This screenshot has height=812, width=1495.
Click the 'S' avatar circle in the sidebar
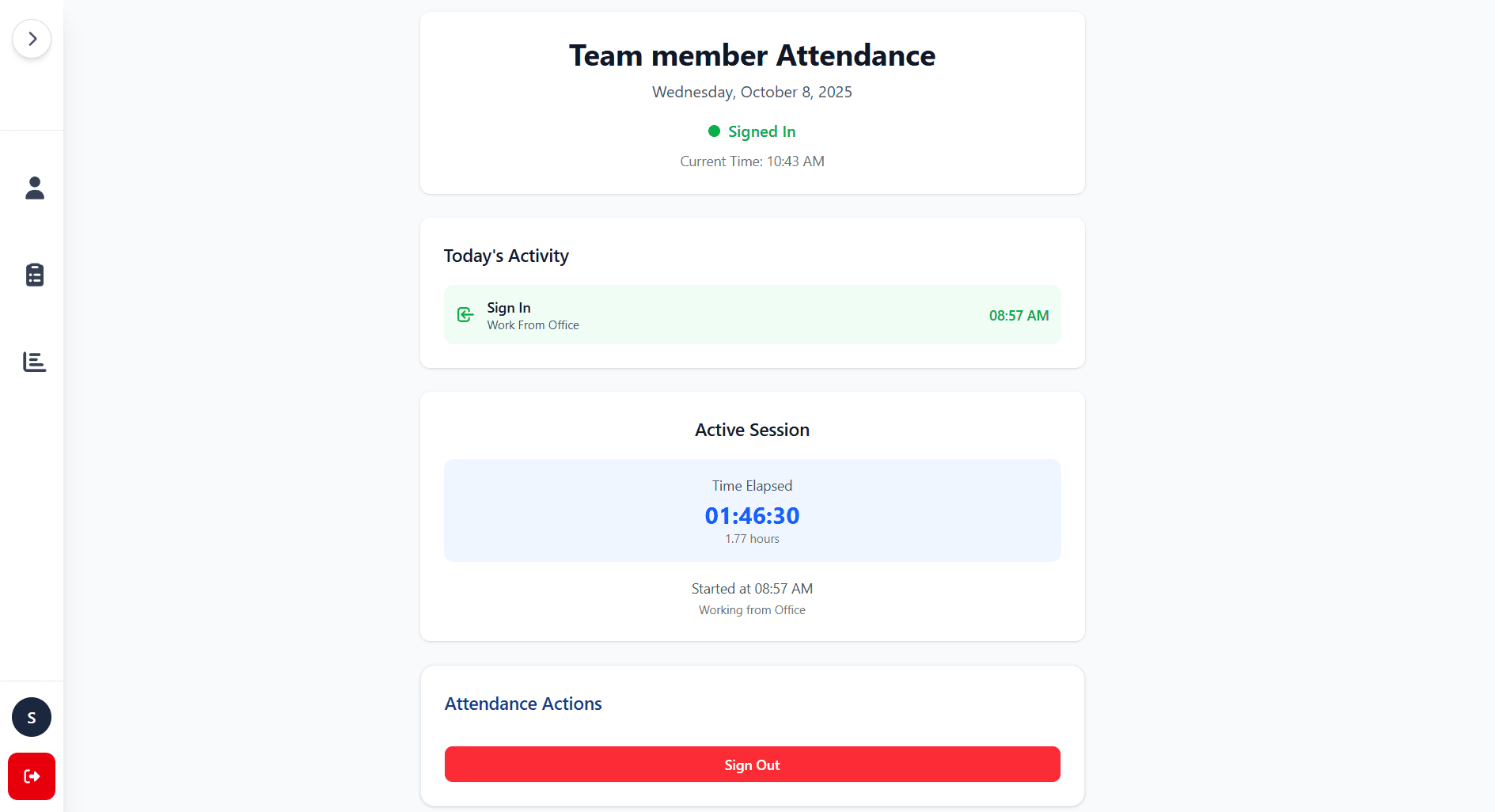pyautogui.click(x=31, y=717)
